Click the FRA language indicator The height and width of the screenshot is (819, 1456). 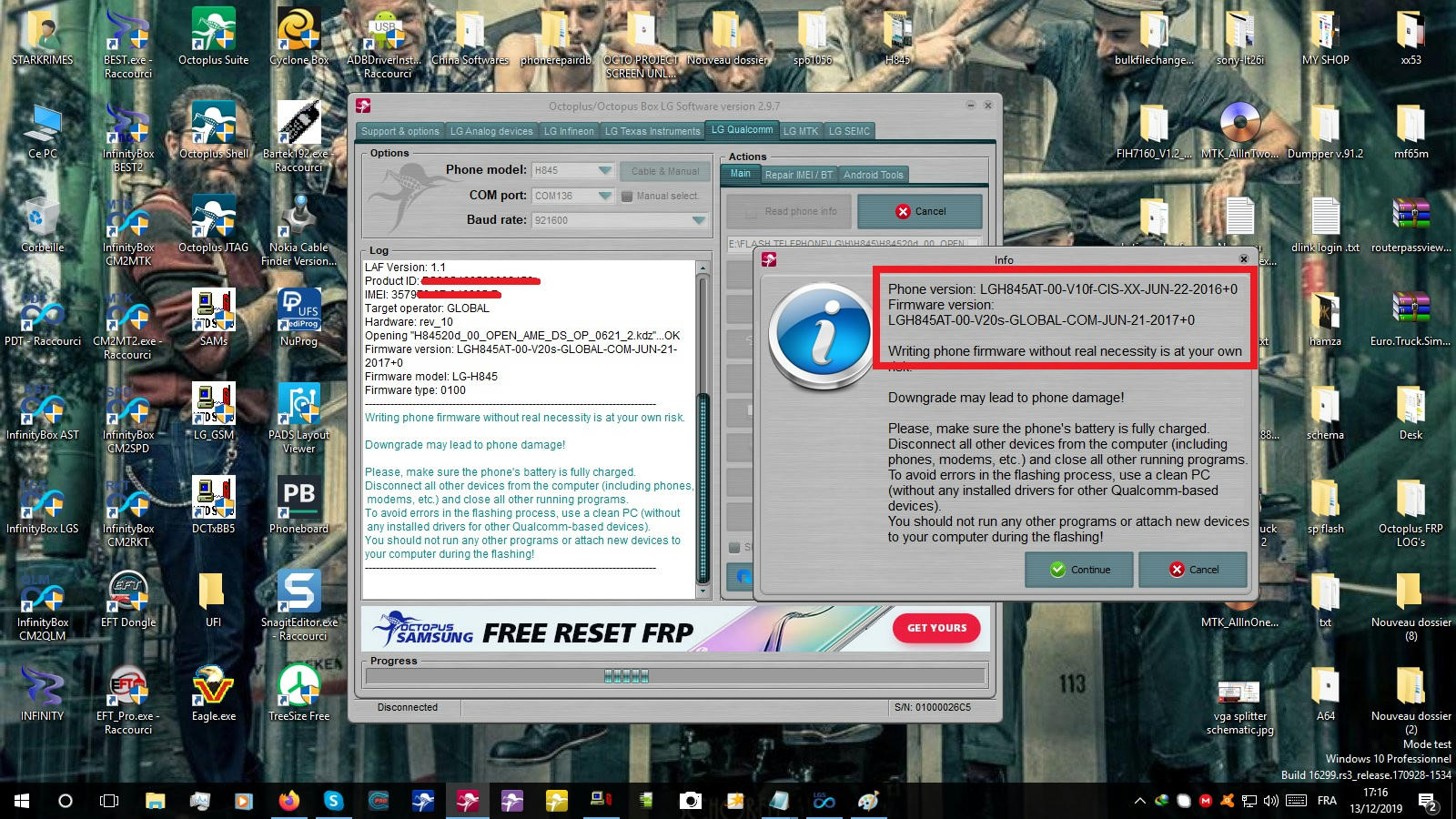point(1327,801)
